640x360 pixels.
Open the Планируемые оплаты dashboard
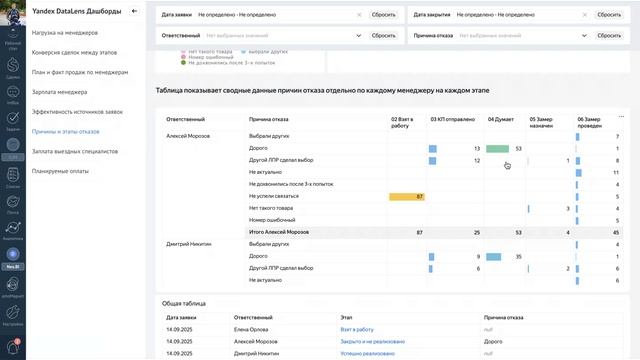[x=60, y=171]
